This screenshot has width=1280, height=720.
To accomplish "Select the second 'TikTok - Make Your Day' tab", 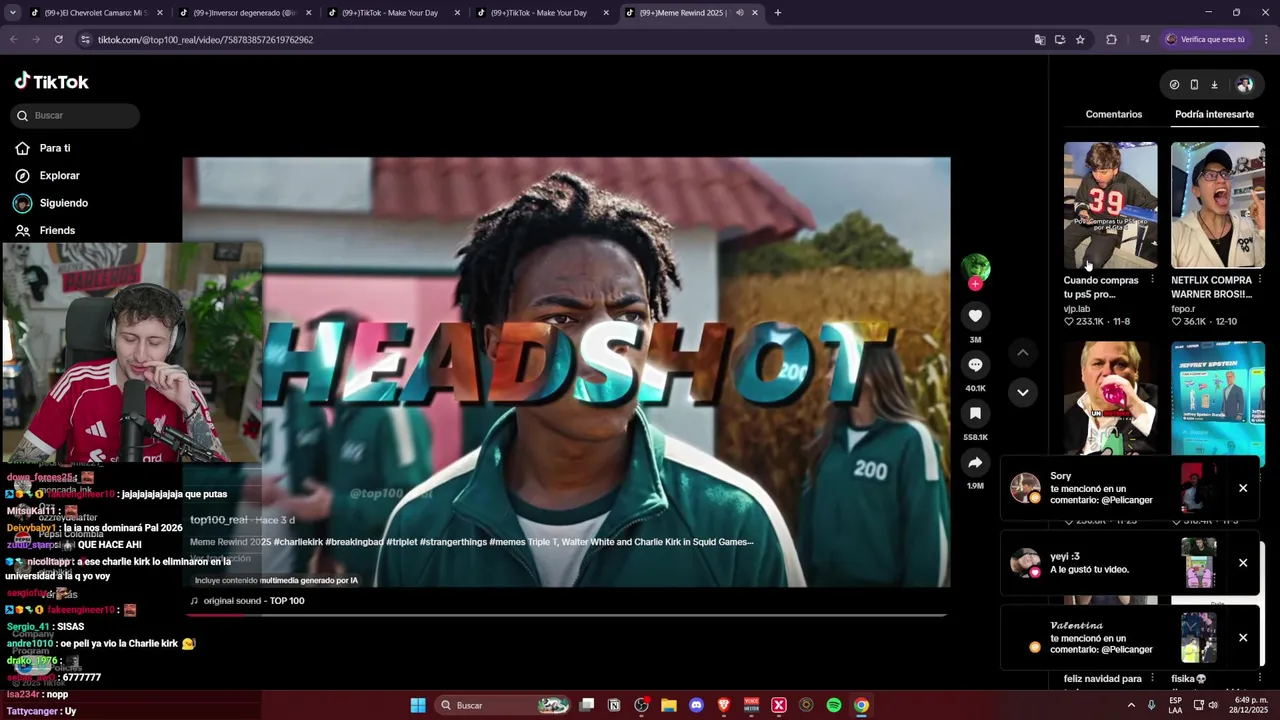I will [541, 13].
